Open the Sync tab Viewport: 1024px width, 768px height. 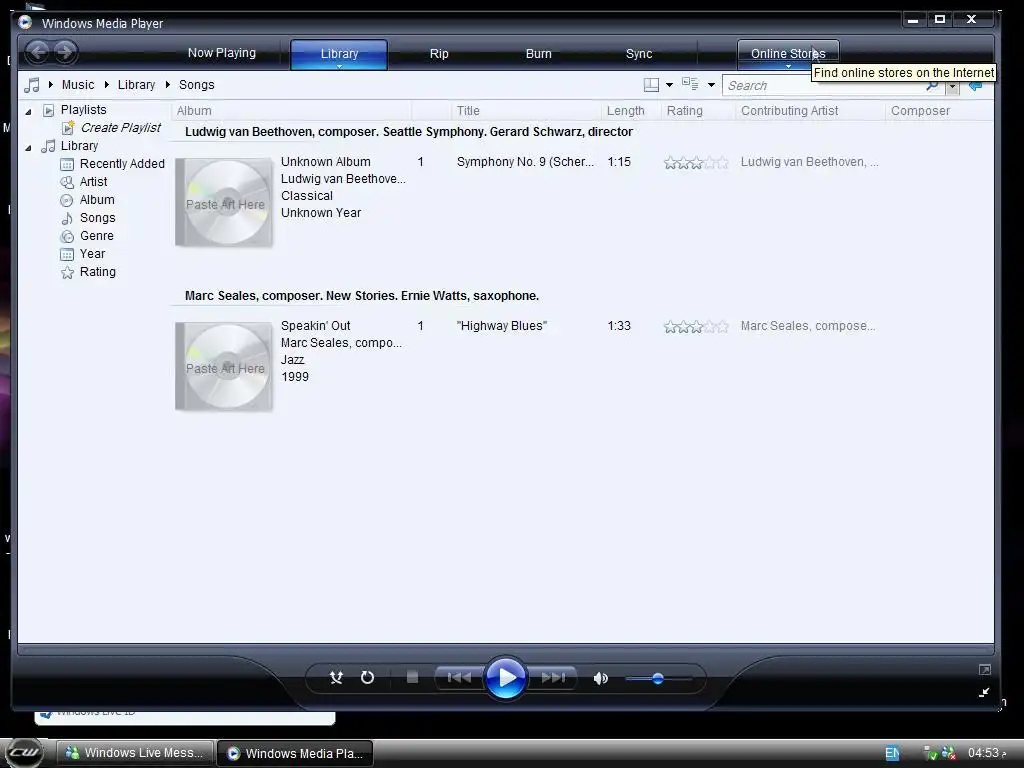(639, 54)
